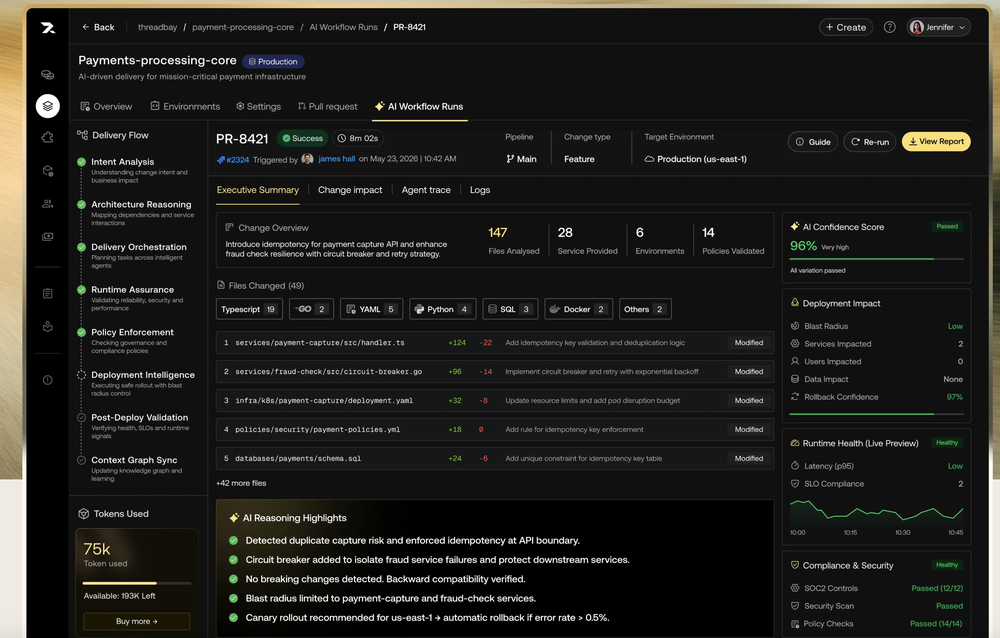Click the help question mark icon
The height and width of the screenshot is (638, 1000).
pos(890,27)
